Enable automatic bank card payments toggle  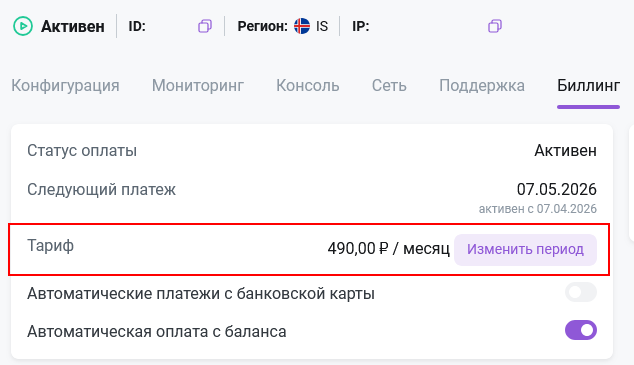pyautogui.click(x=581, y=292)
